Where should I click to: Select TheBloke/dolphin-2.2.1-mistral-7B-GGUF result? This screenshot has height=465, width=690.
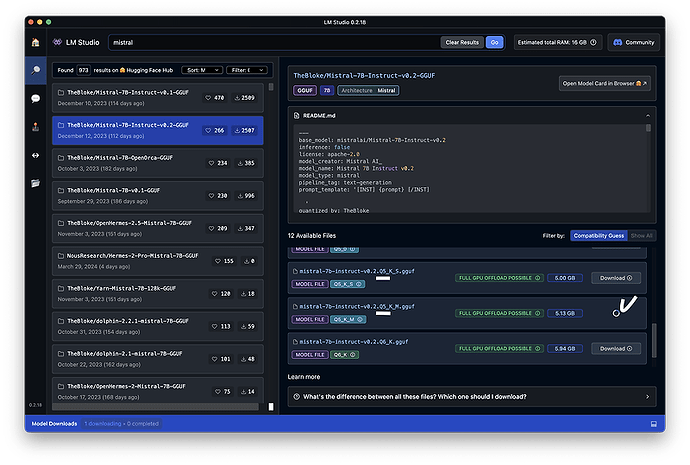(158, 326)
